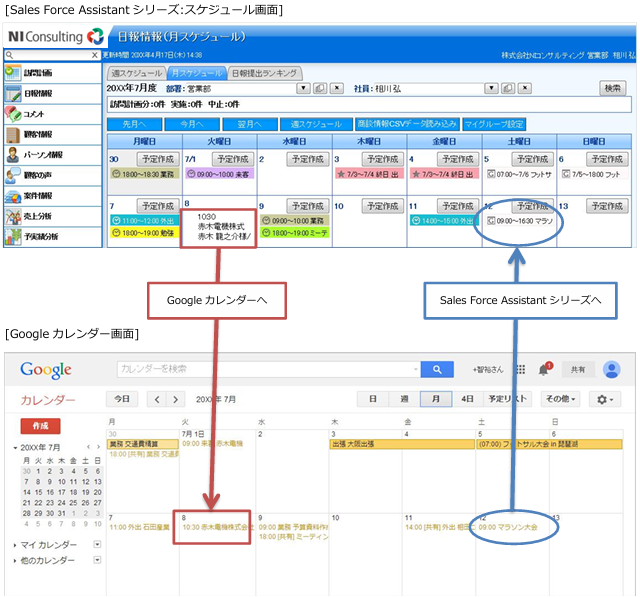Select 月 view in Google Calendar
This screenshot has width=640, height=597.
point(436,399)
